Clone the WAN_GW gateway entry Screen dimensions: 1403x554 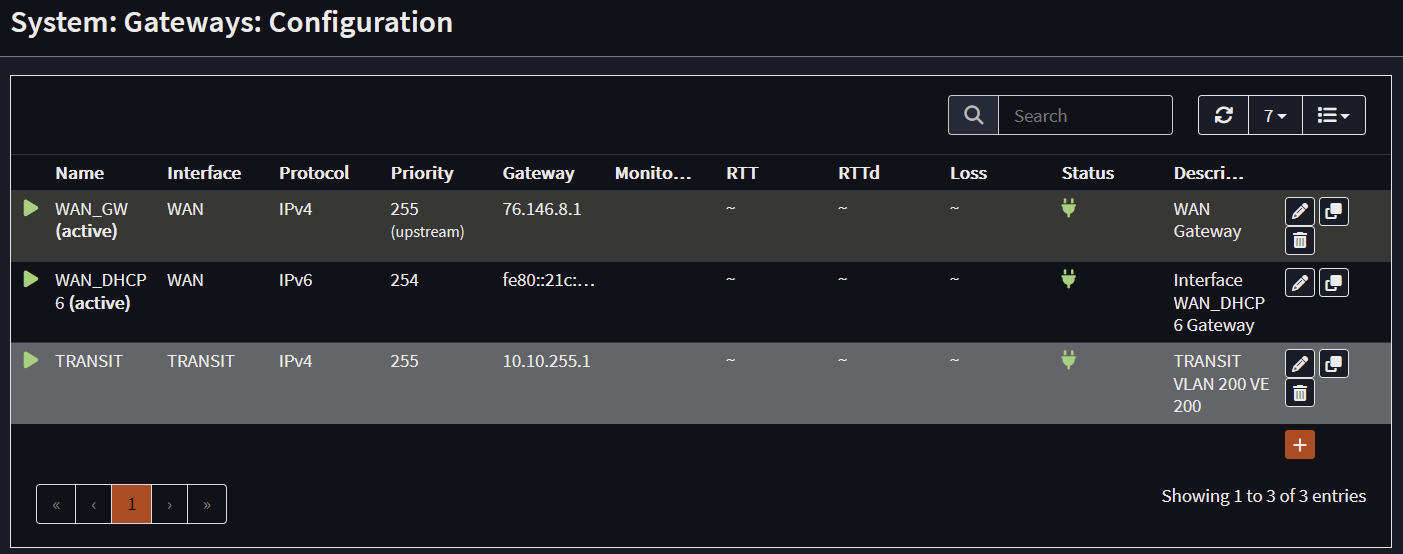[1333, 211]
